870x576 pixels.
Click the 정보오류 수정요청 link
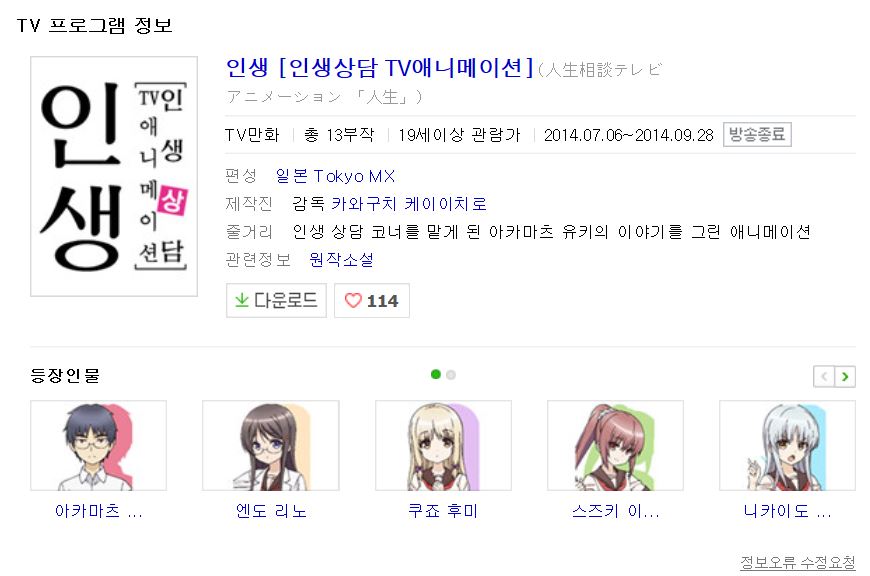click(798, 563)
